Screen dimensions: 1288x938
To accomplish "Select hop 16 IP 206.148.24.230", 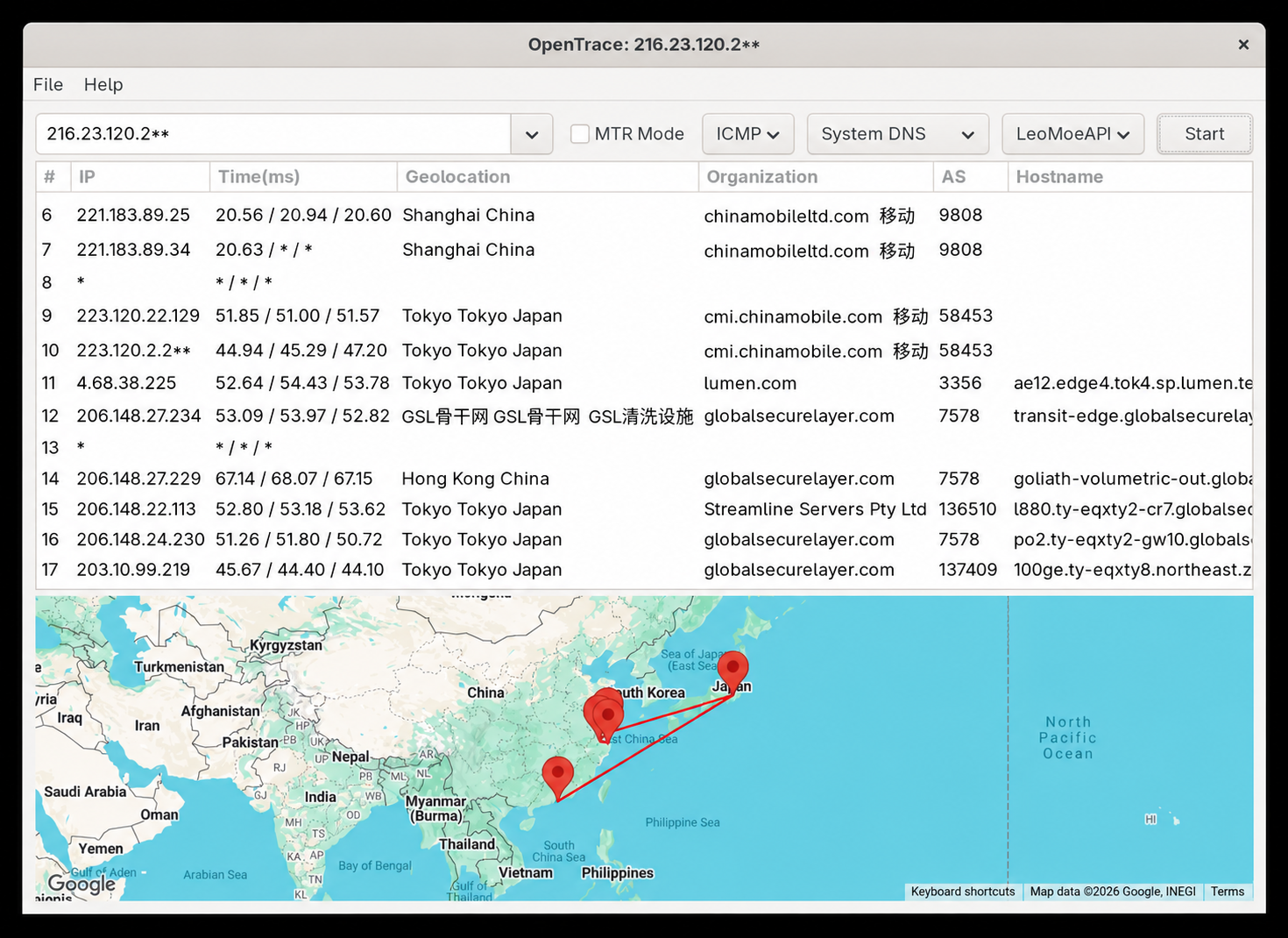I will (140, 540).
